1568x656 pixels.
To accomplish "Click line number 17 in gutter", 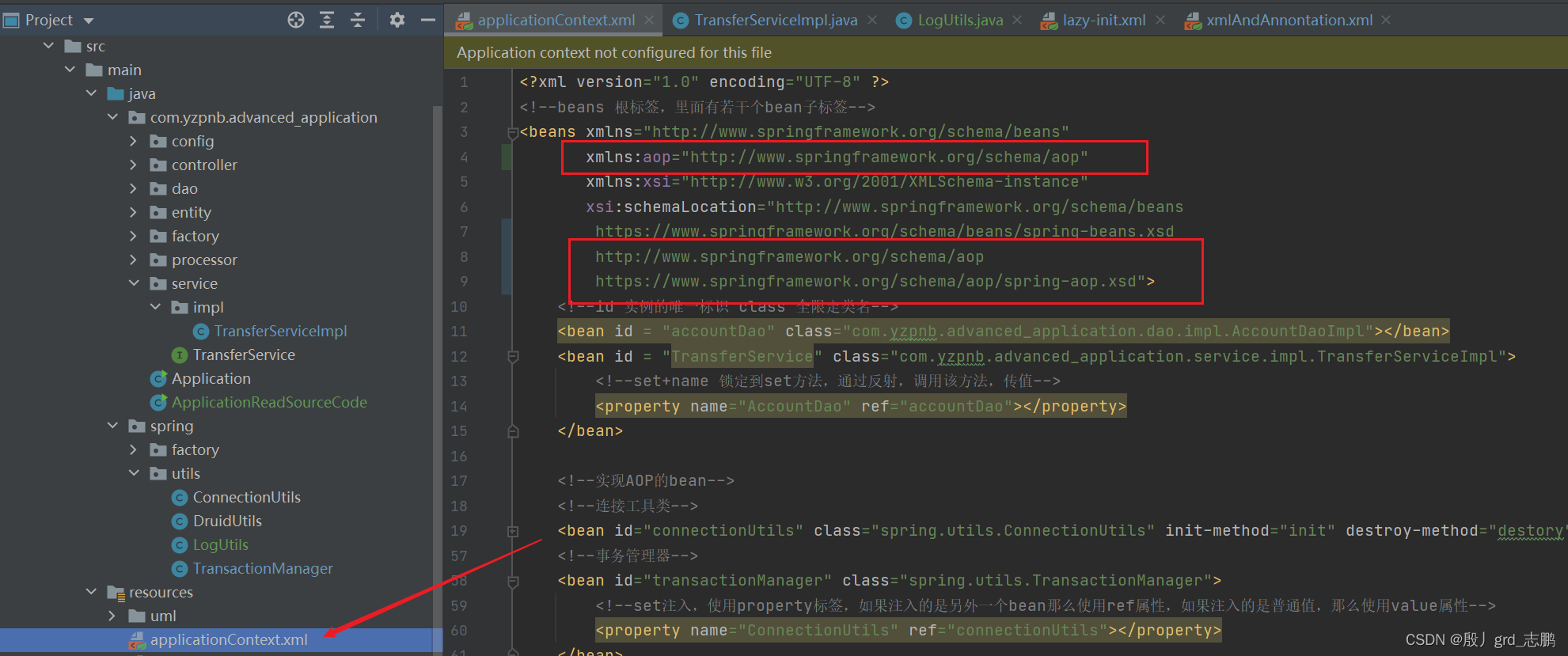I will point(459,480).
